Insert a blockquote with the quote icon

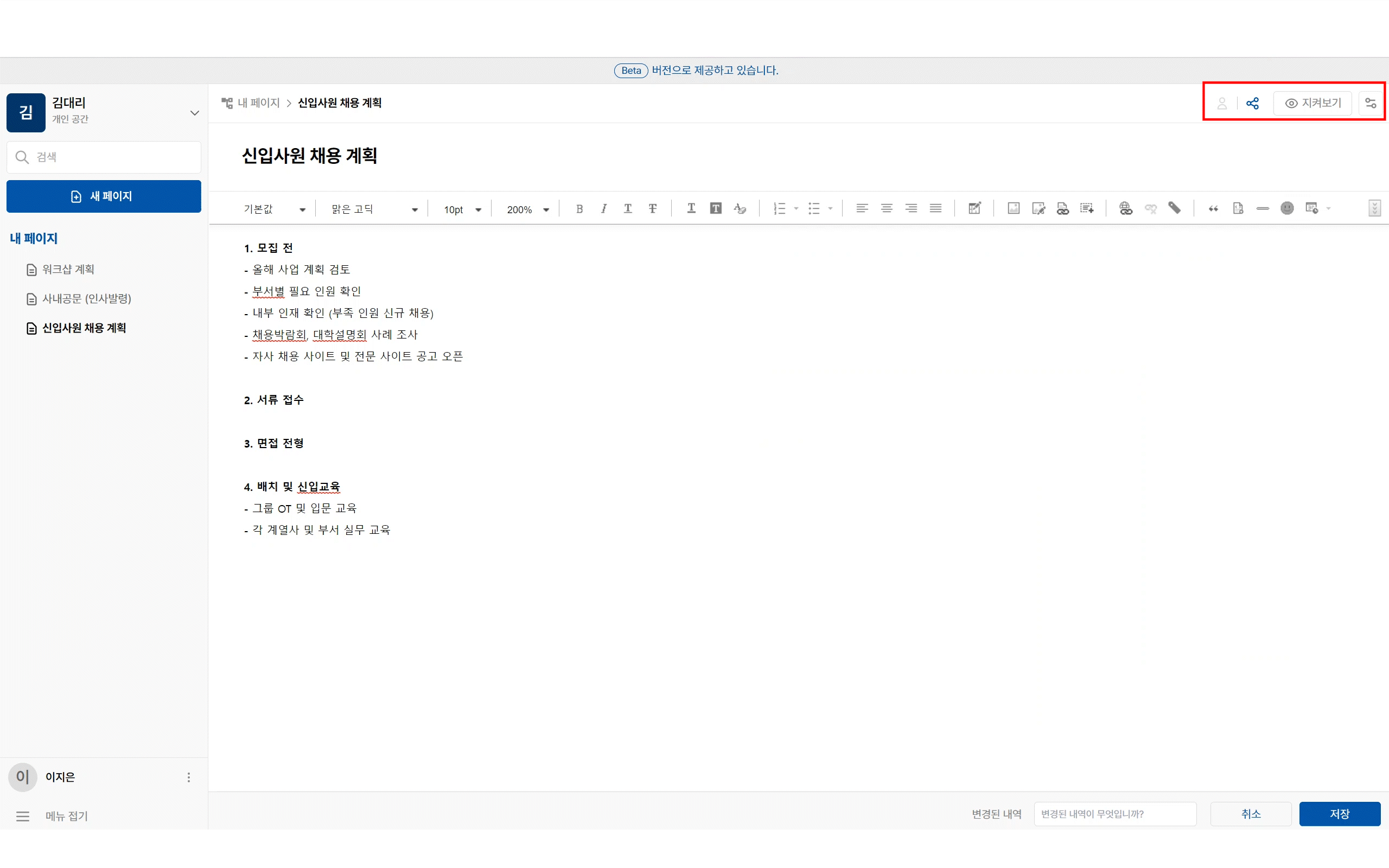[1213, 209]
